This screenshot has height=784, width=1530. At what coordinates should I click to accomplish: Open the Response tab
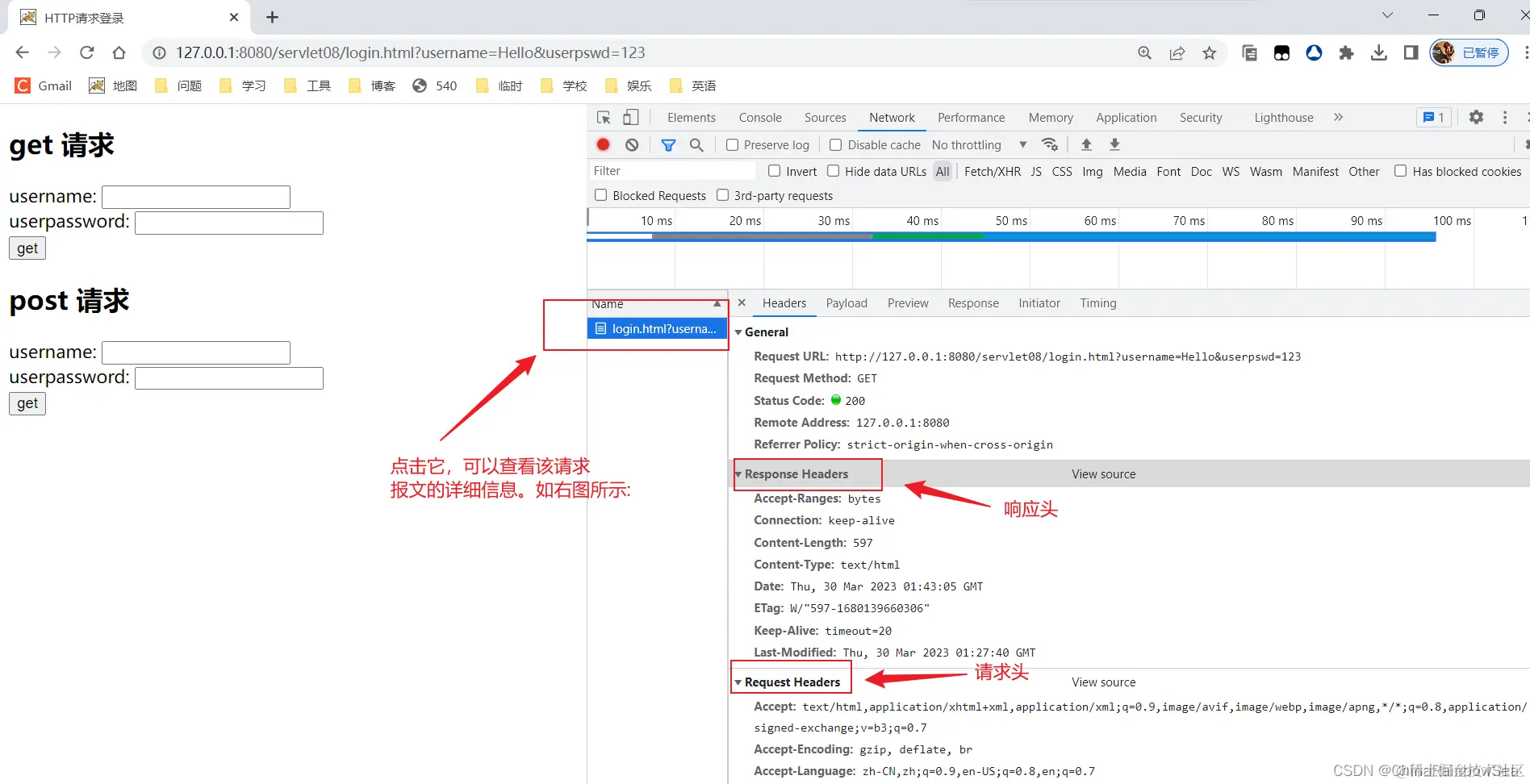[x=973, y=303]
